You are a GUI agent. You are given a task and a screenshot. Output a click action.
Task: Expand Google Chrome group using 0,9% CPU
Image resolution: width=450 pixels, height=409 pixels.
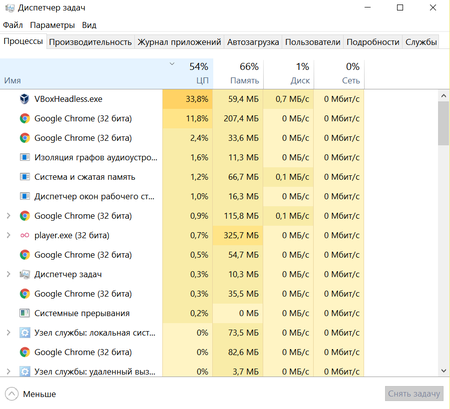coord(8,216)
